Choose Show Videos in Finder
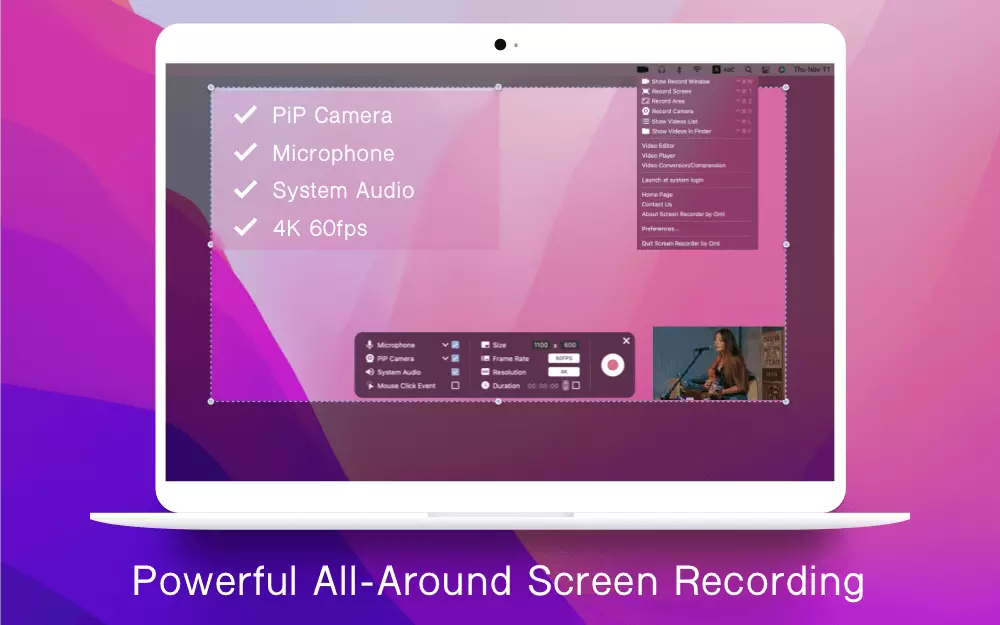 click(x=682, y=131)
